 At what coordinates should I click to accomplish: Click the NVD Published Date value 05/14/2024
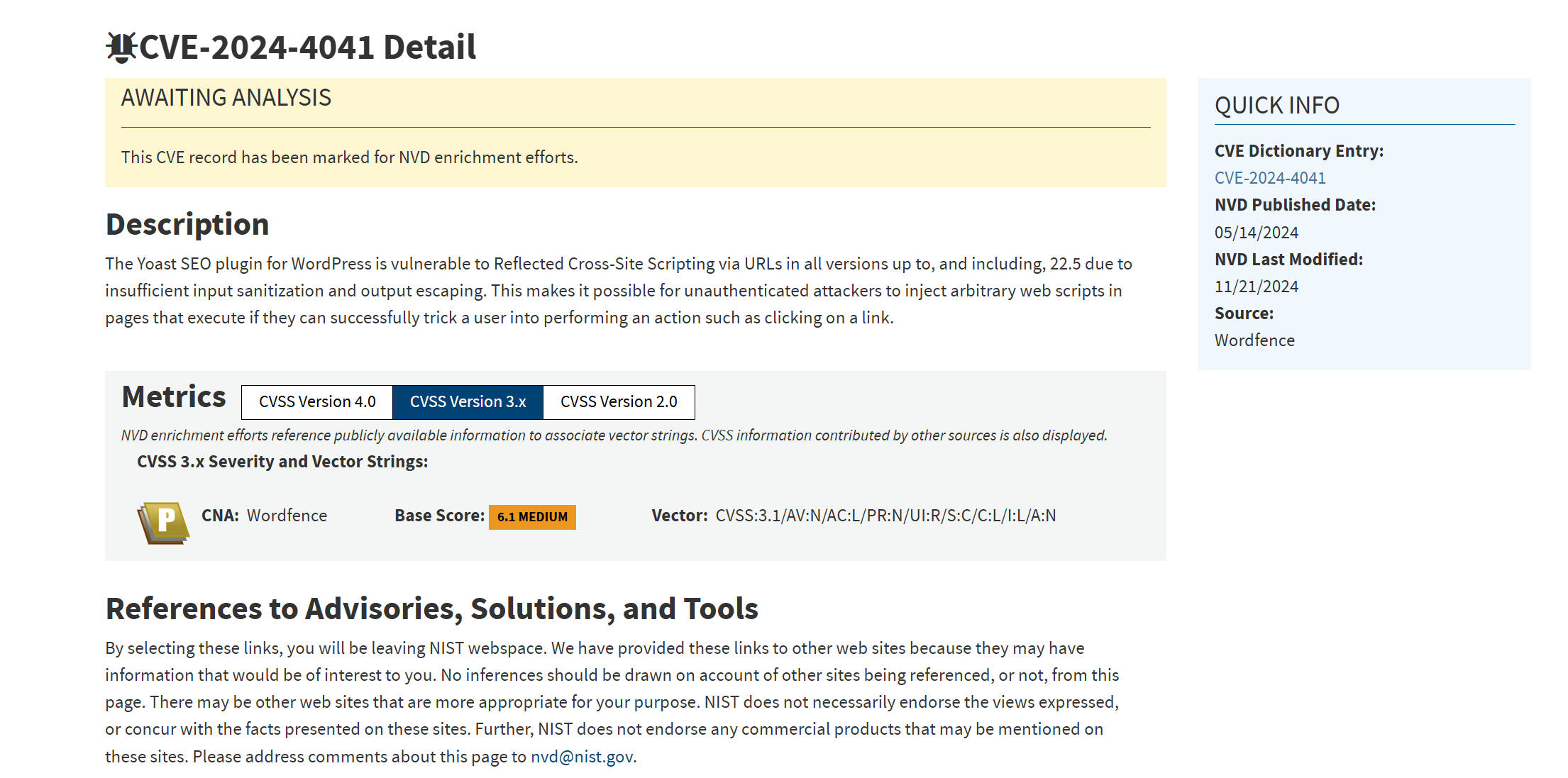pyautogui.click(x=1256, y=233)
